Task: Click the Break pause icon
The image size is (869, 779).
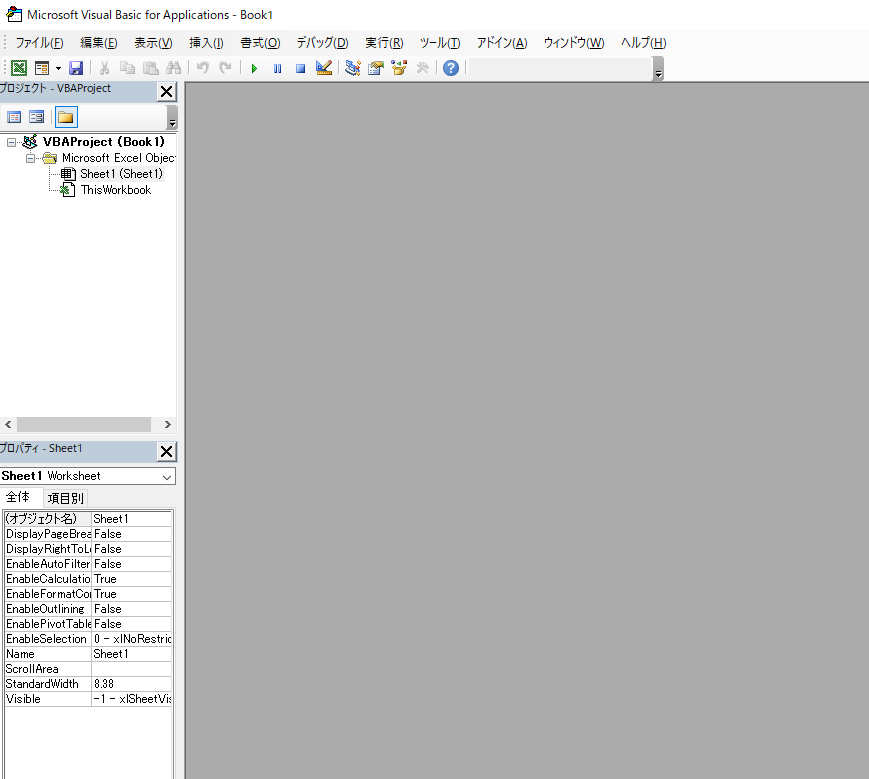Action: click(x=277, y=68)
